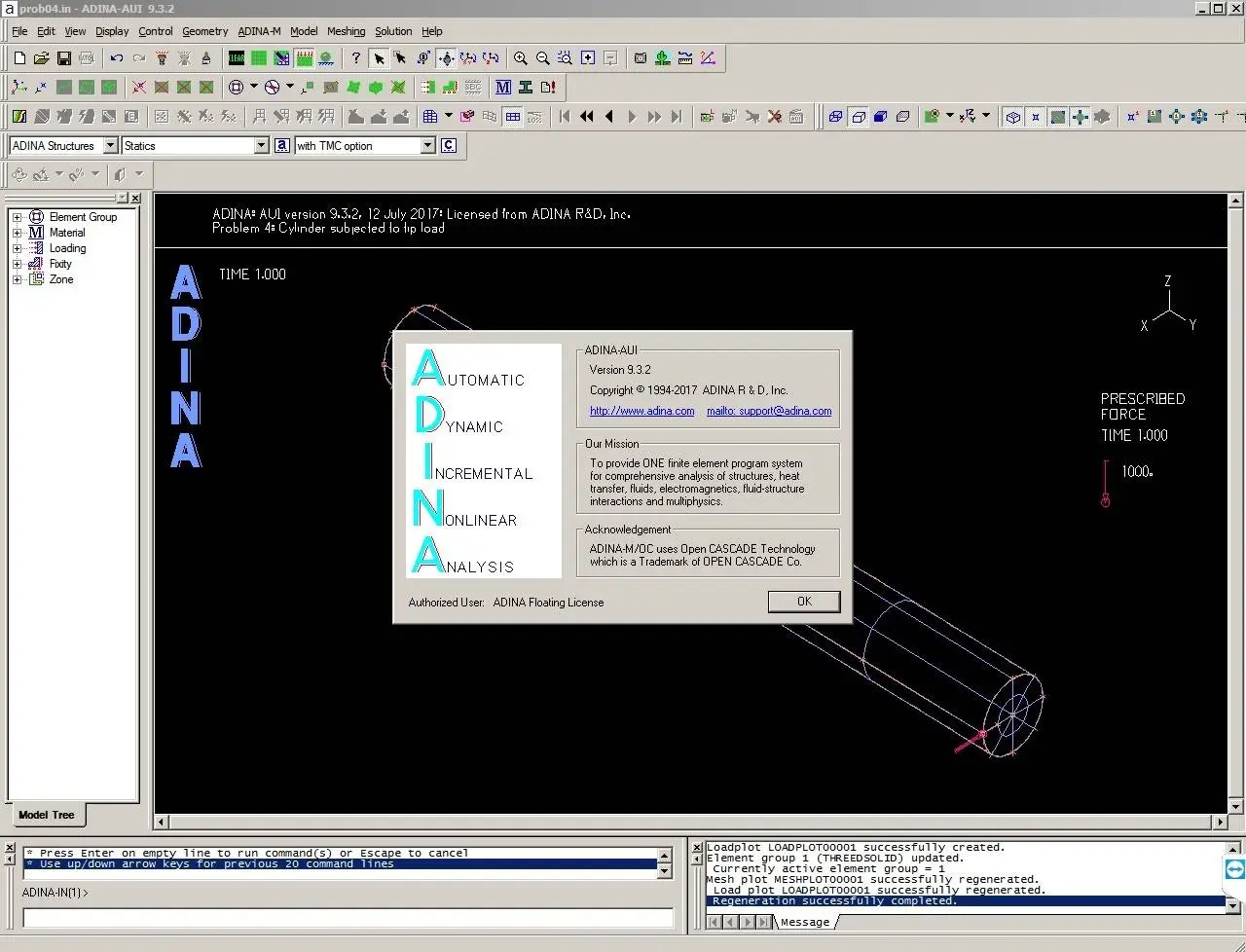Open the Help menu
The image size is (1246, 952).
432,31
